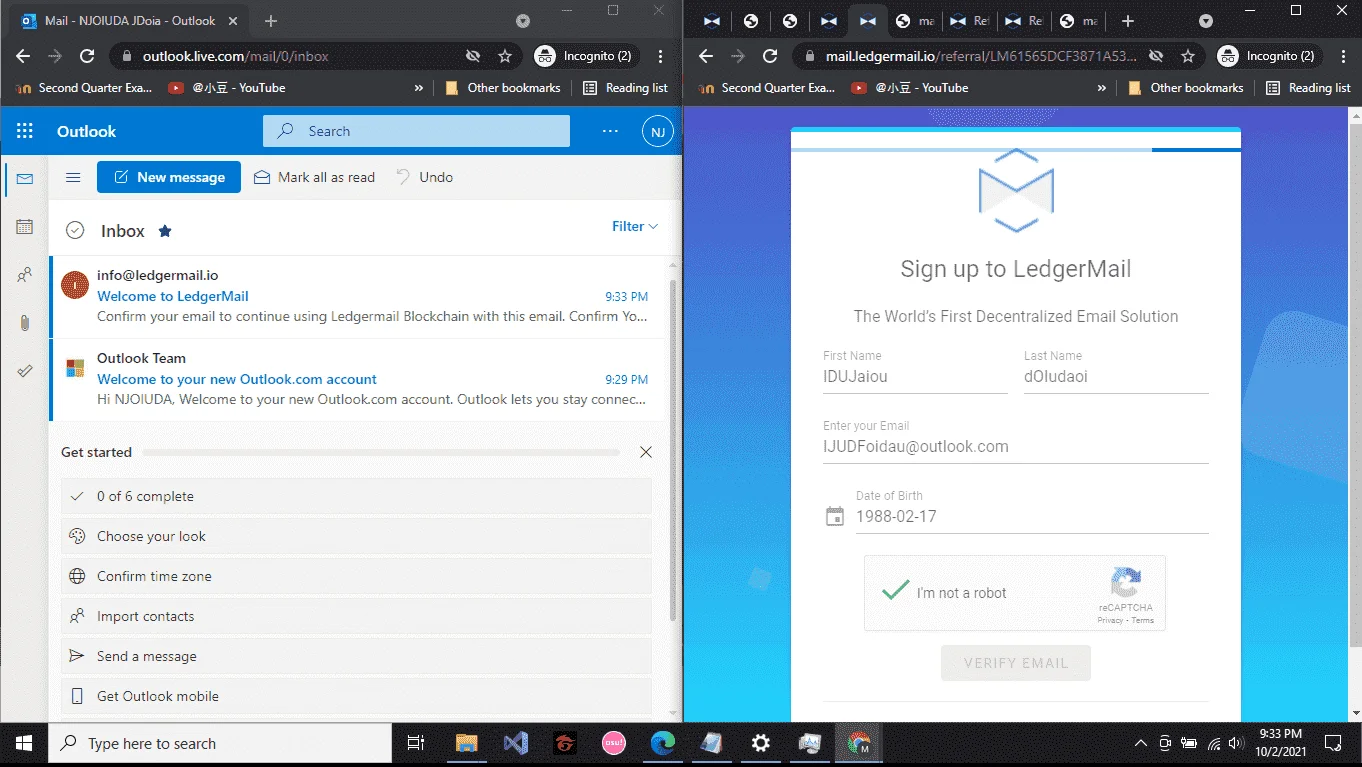Bookmark the LedgerMail page with the star

1188,56
